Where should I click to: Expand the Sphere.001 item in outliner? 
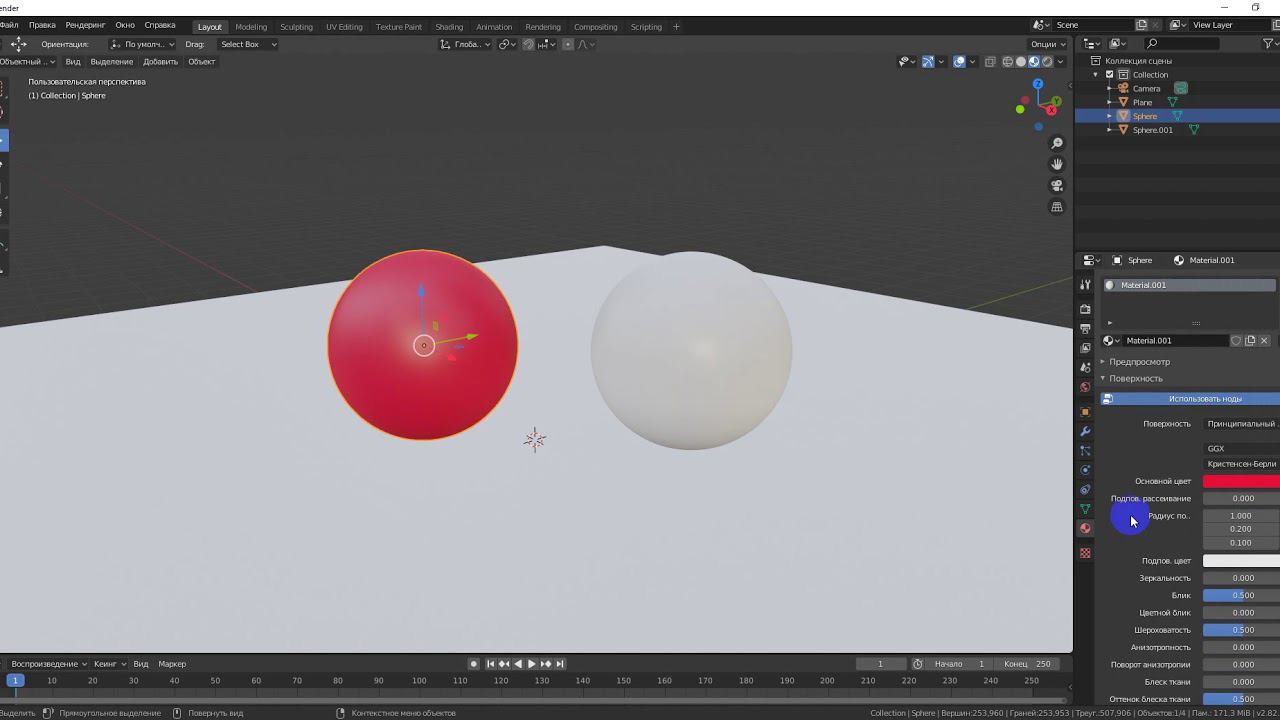(x=1110, y=130)
